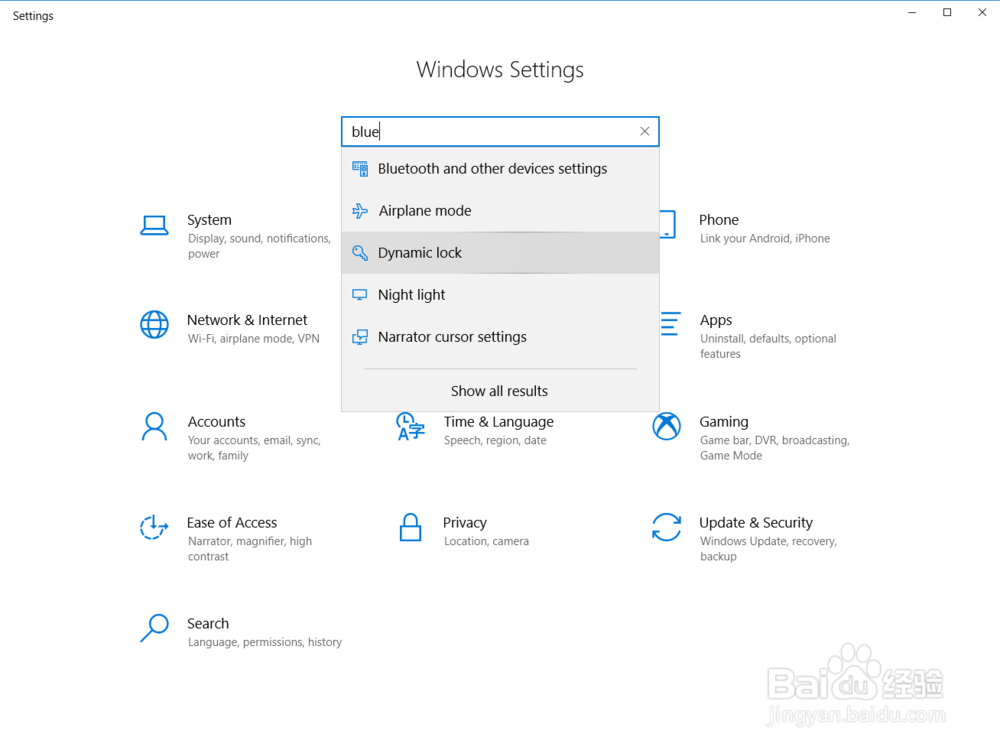Click 'Uninstall, defaults, optional features' text
The image size is (1000, 750).
coord(768,346)
